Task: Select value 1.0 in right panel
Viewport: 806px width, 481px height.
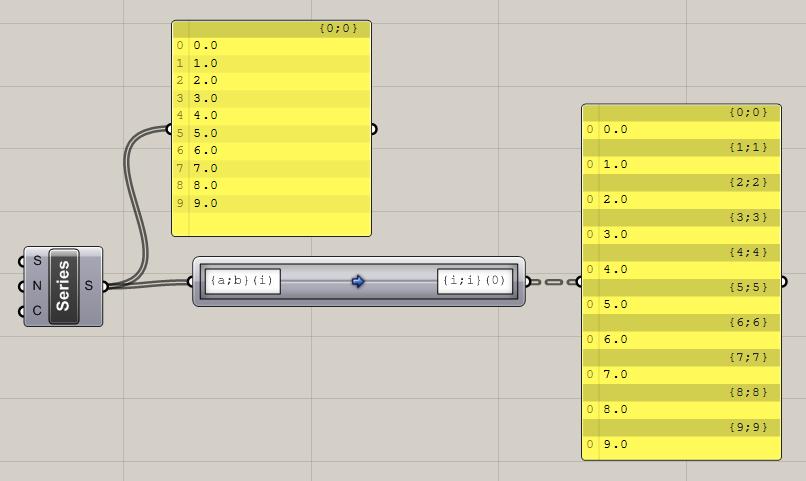Action: pos(616,164)
